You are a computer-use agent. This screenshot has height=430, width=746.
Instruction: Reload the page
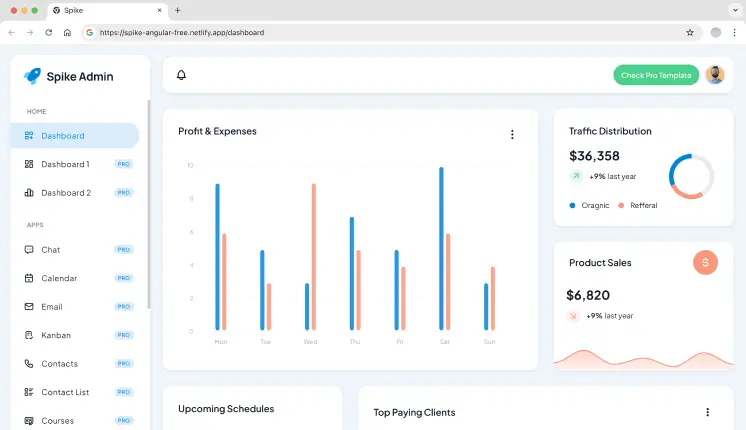49,32
